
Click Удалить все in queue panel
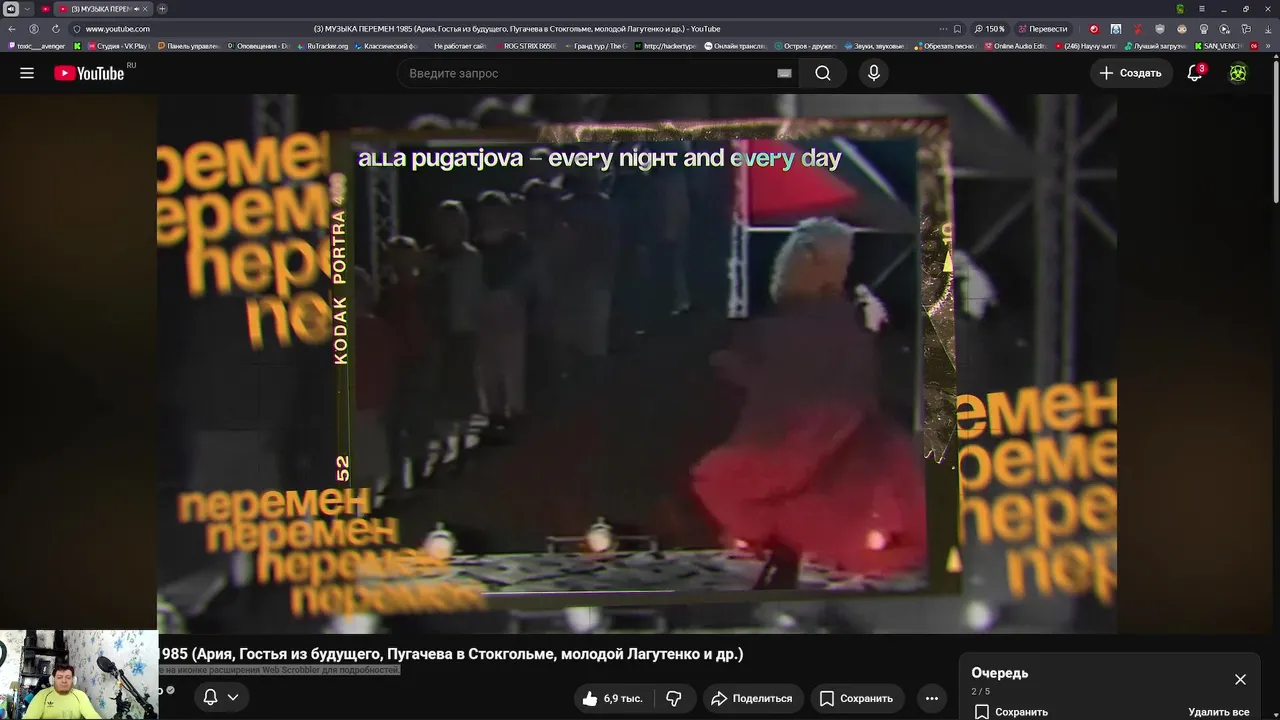coord(1218,712)
